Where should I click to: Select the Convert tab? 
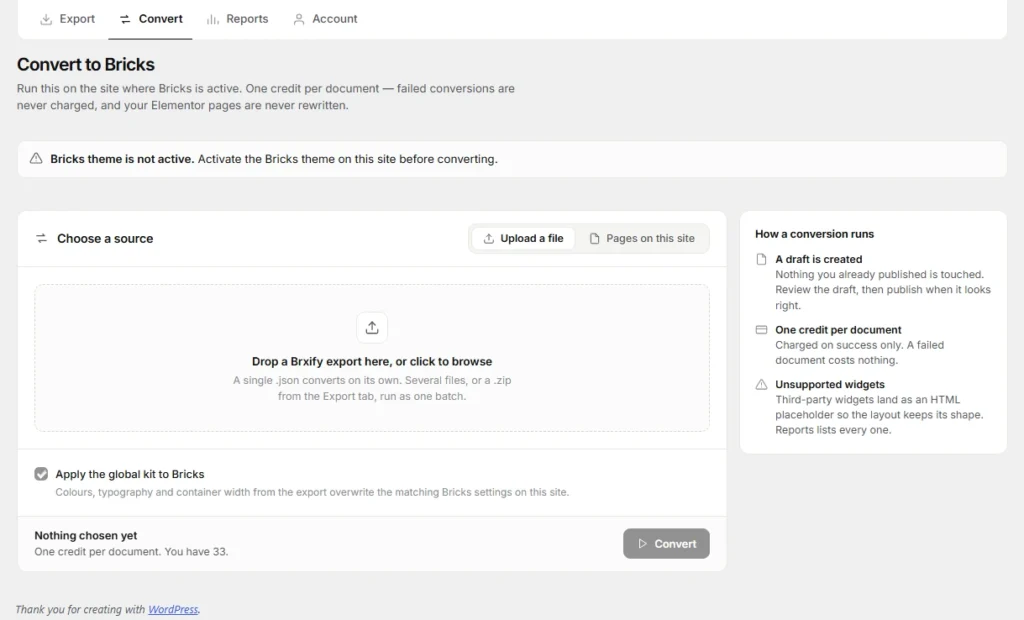point(150,19)
